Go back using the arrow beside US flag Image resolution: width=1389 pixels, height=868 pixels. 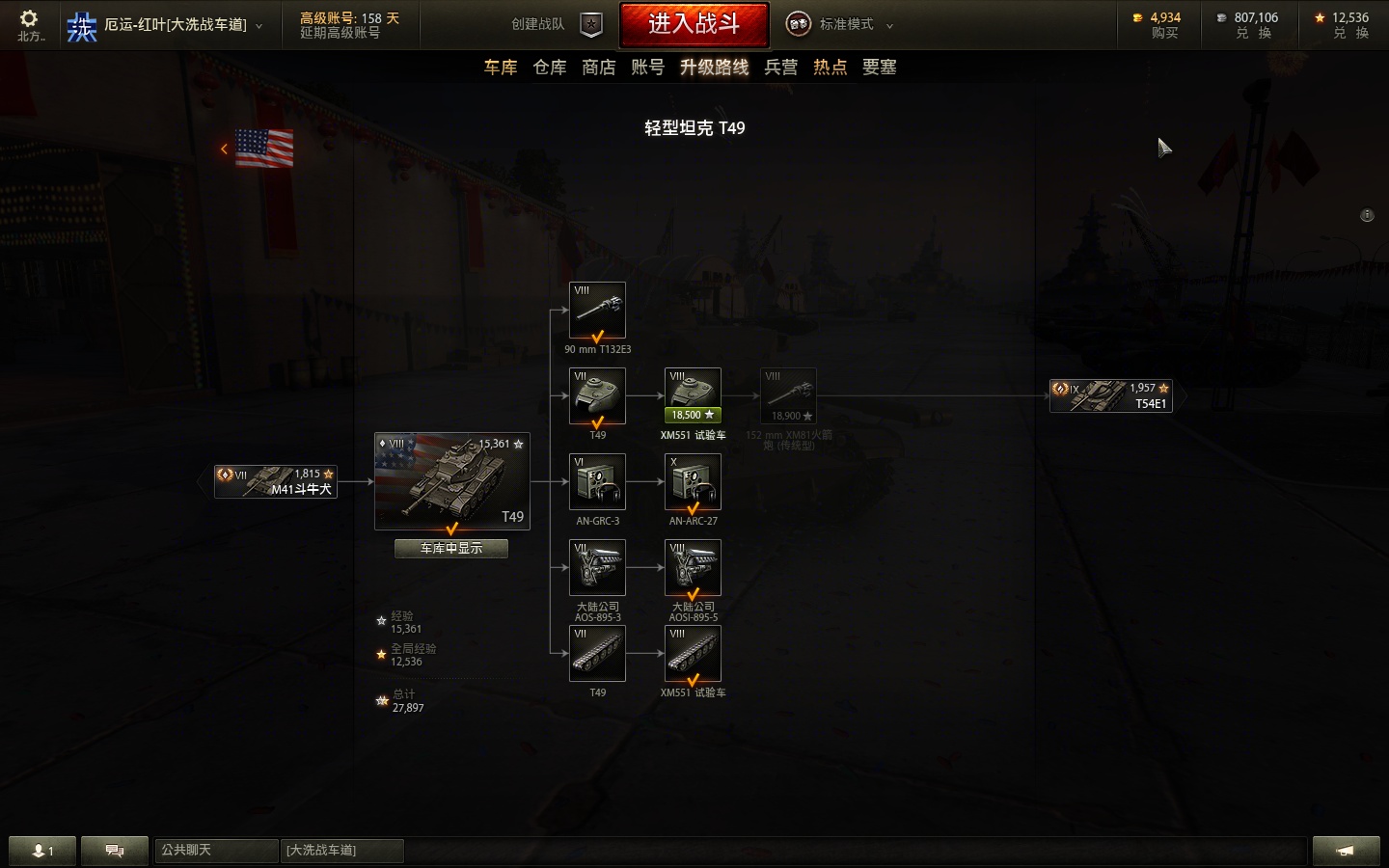224,149
